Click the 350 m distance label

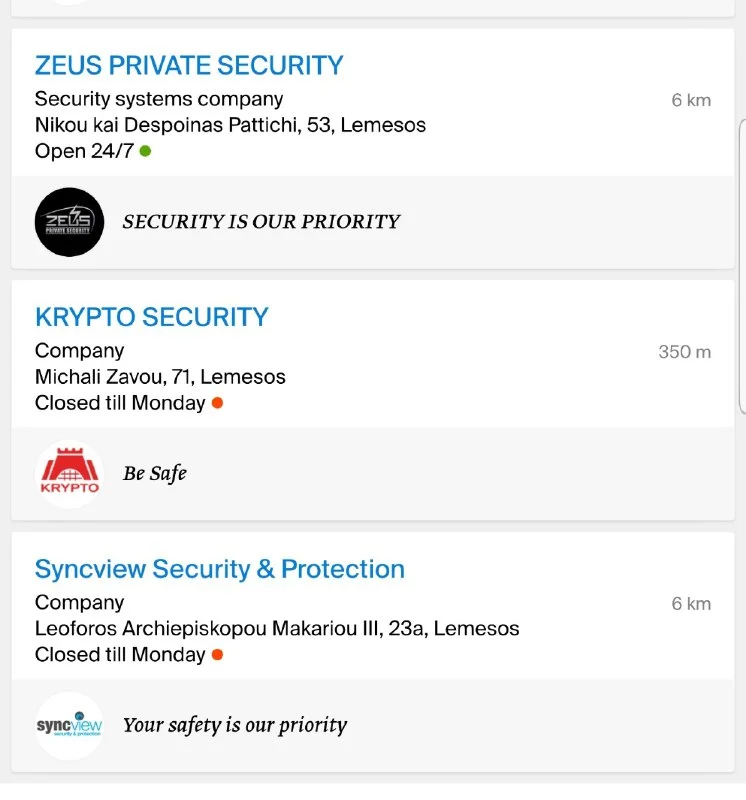click(684, 352)
